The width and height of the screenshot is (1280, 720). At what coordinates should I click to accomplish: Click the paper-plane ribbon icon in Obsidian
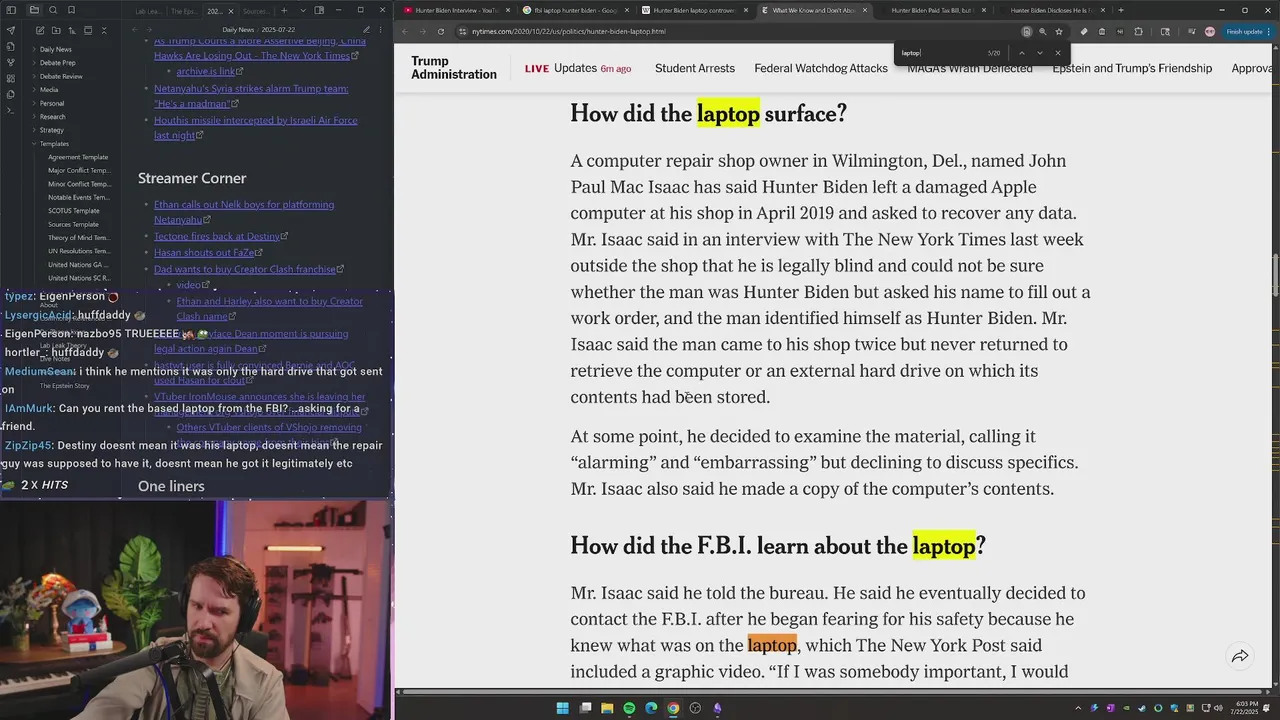[x=11, y=30]
